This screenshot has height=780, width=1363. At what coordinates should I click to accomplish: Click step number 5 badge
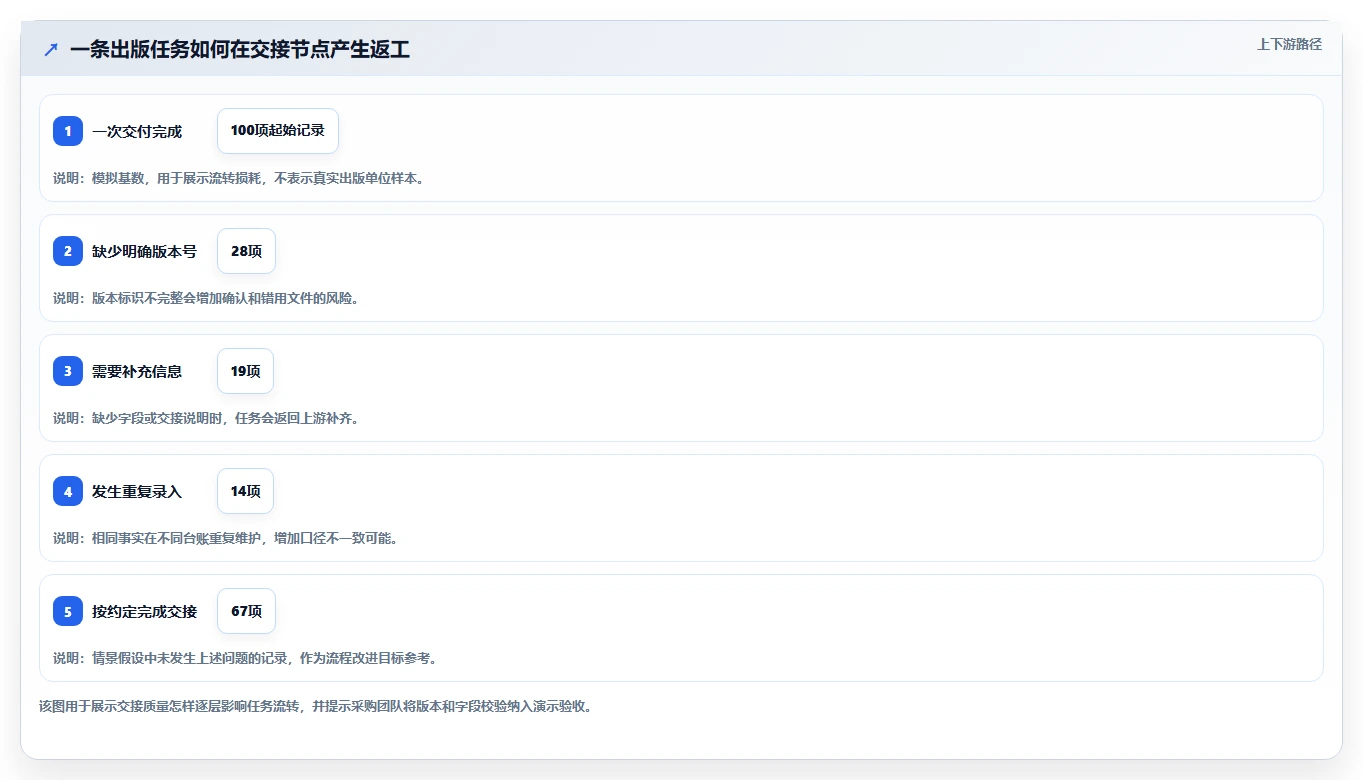point(68,611)
